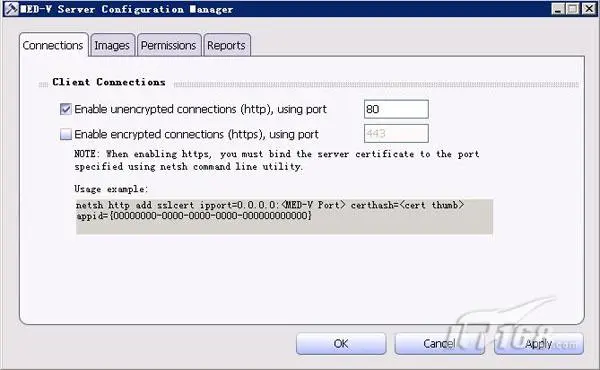Uncheck Enable unencrypted connections (http) checkbox

coord(66,109)
